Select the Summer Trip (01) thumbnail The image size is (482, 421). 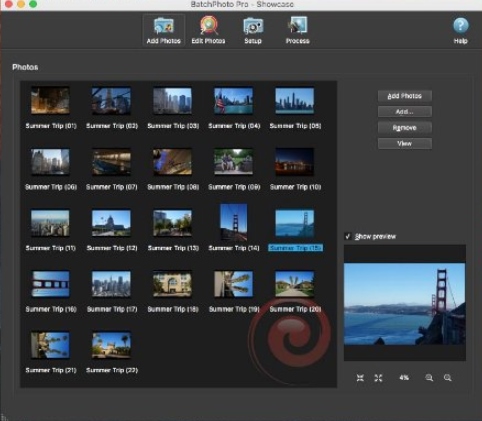tap(50, 100)
